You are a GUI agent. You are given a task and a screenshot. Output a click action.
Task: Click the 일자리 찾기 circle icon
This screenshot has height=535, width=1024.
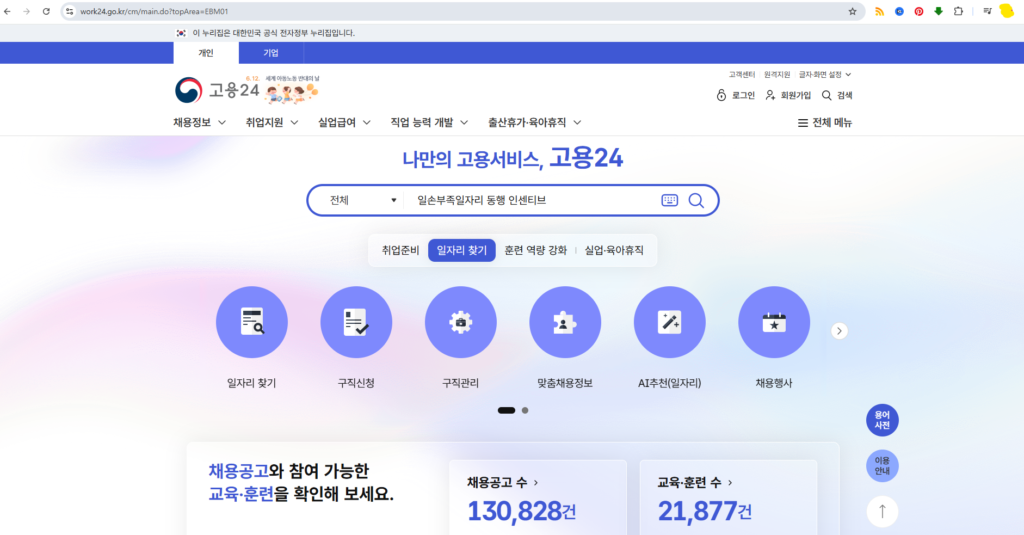pos(251,322)
